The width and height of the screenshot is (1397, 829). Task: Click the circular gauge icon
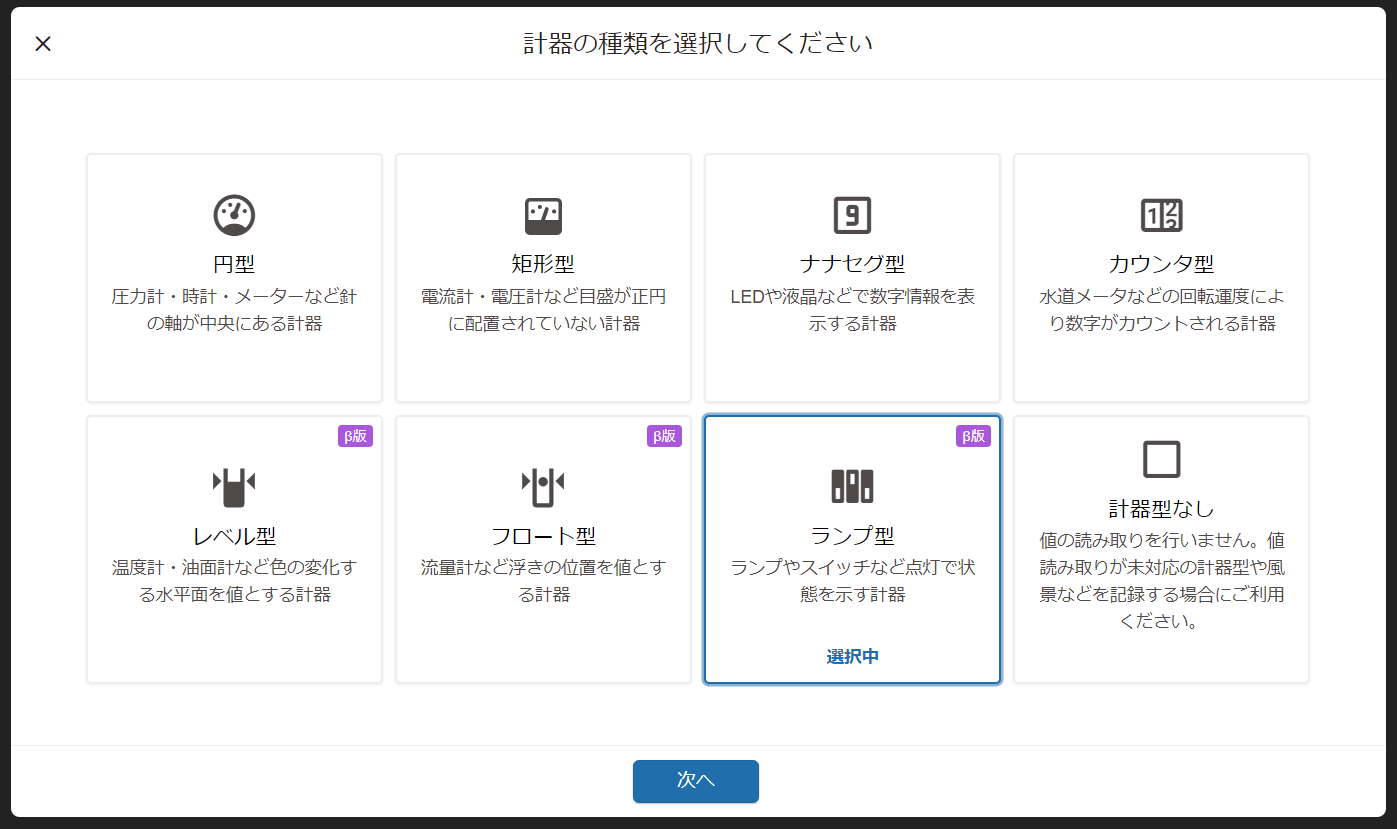[234, 215]
